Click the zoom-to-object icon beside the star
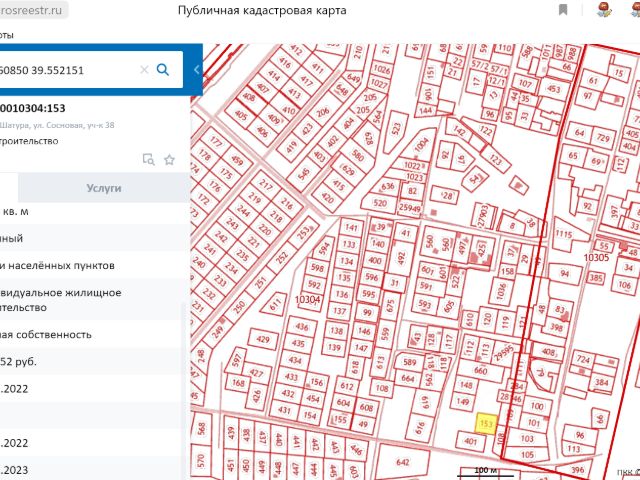Viewport: 640px width, 480px height. [x=148, y=159]
